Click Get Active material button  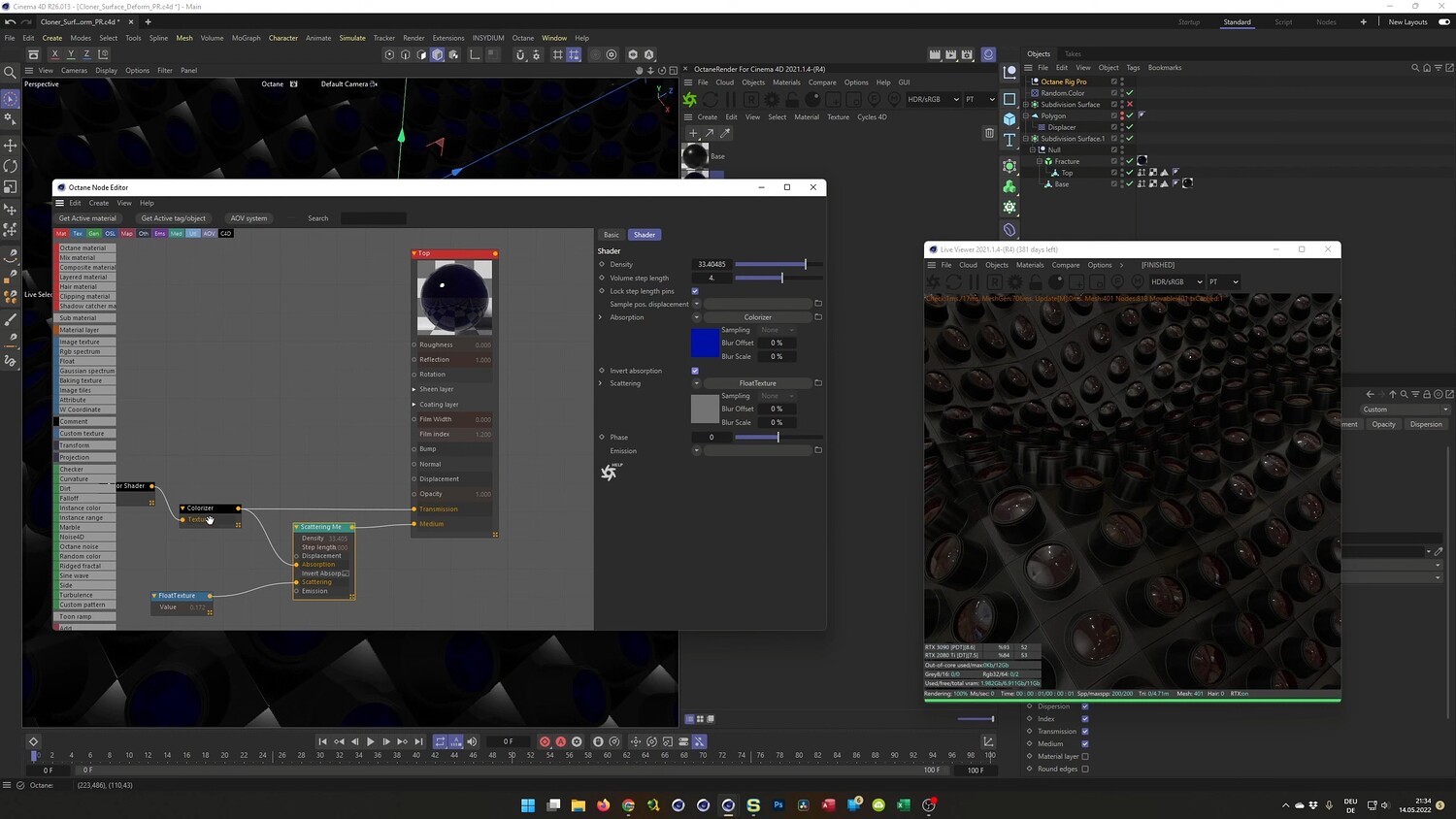[x=87, y=218]
